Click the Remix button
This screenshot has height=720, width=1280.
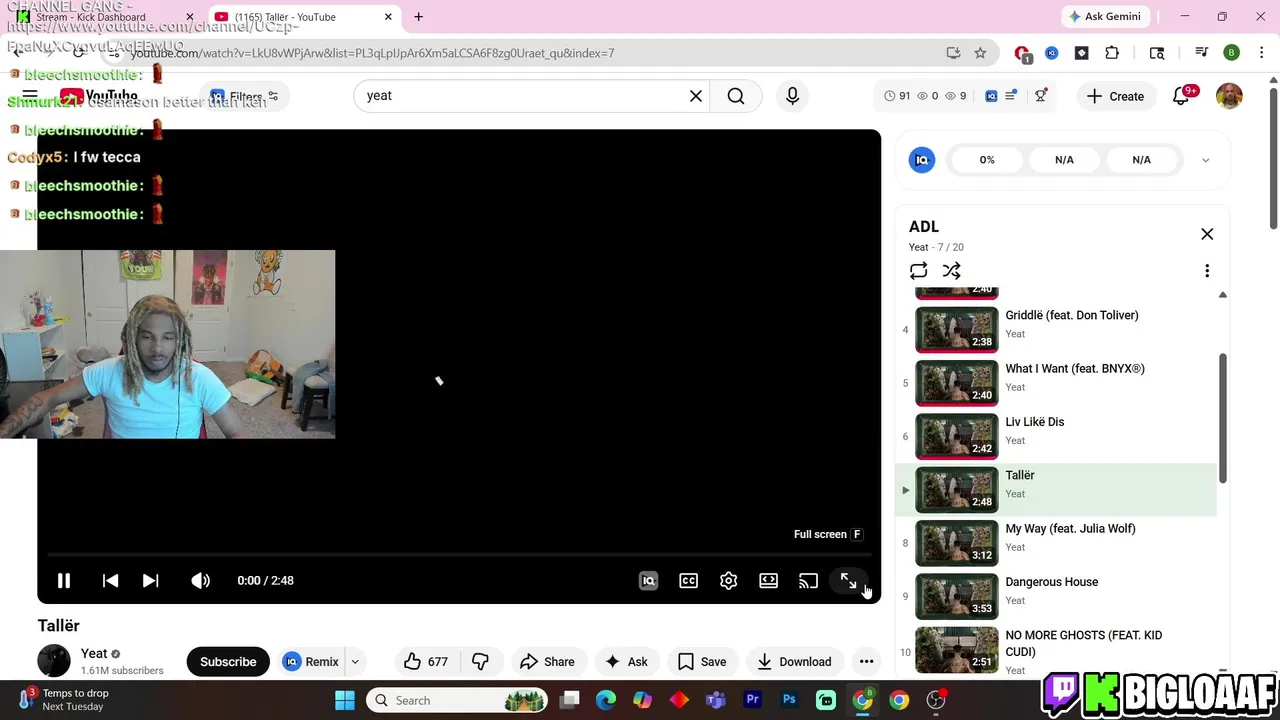click(311, 661)
